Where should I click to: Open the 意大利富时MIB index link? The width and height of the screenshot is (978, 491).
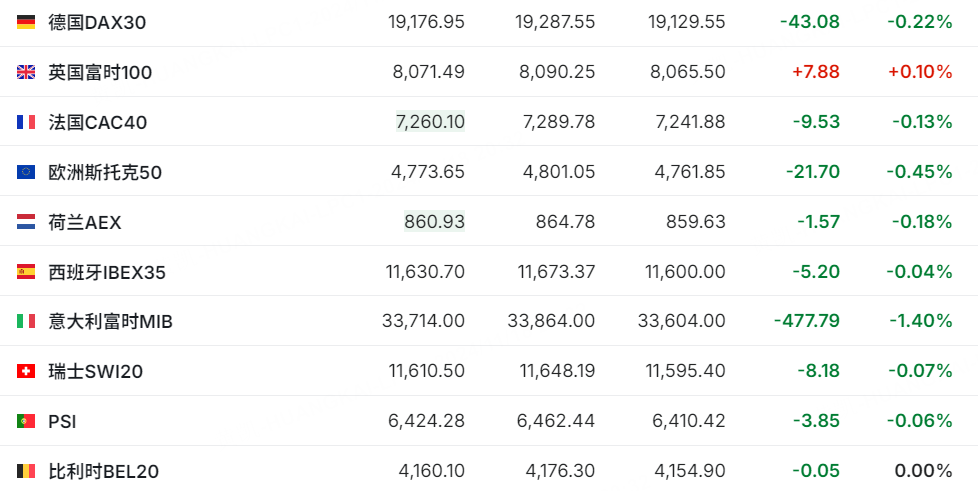pyautogui.click(x=110, y=321)
